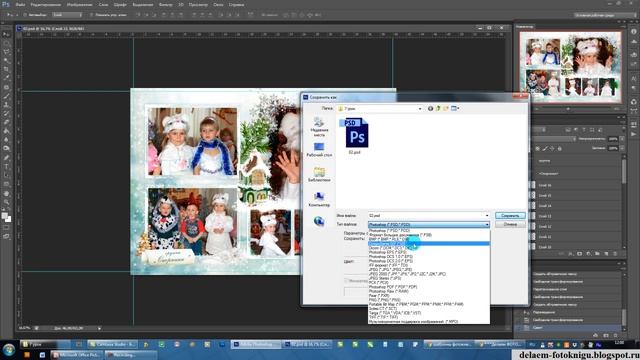Choose Photoshop PDF format in list
The image size is (640, 360).
click(x=392, y=287)
